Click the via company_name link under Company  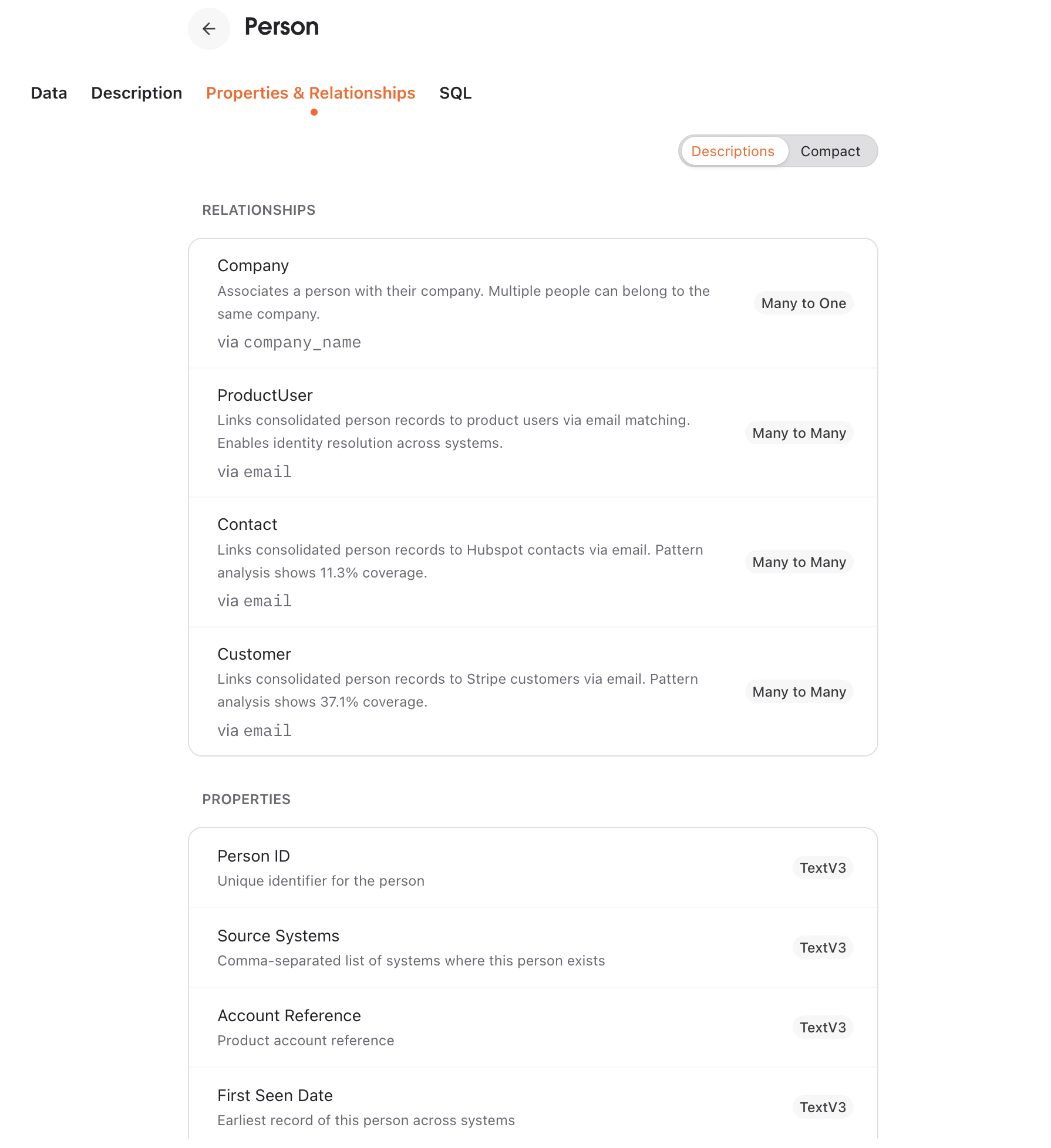coord(289,342)
